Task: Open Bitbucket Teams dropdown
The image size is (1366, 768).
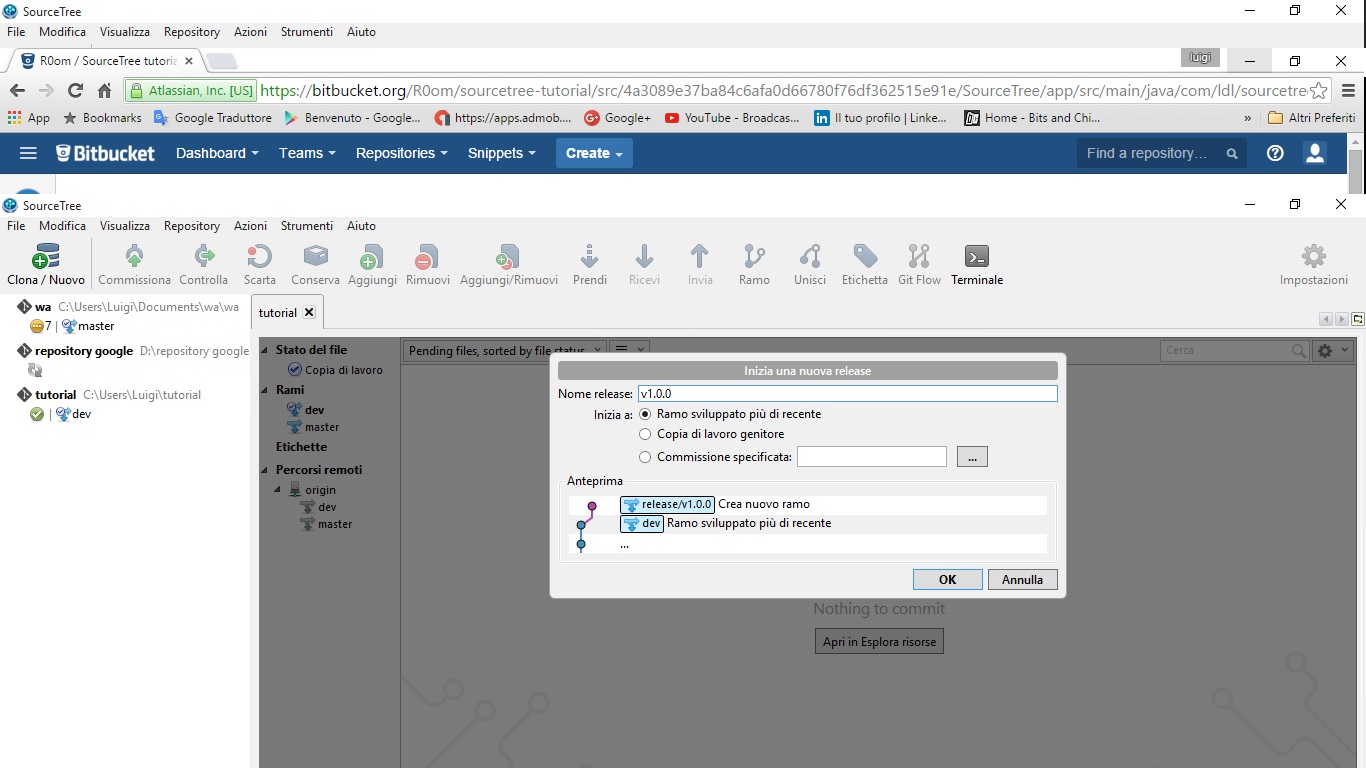Action: tap(307, 153)
